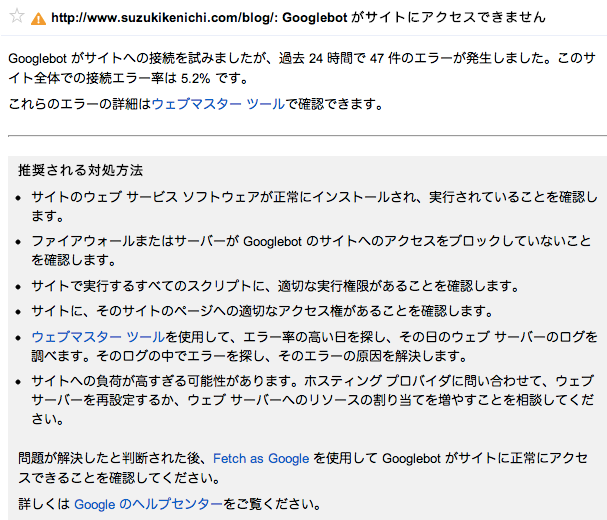
Task: Open the message subject about Googlebot access
Action: point(298,17)
